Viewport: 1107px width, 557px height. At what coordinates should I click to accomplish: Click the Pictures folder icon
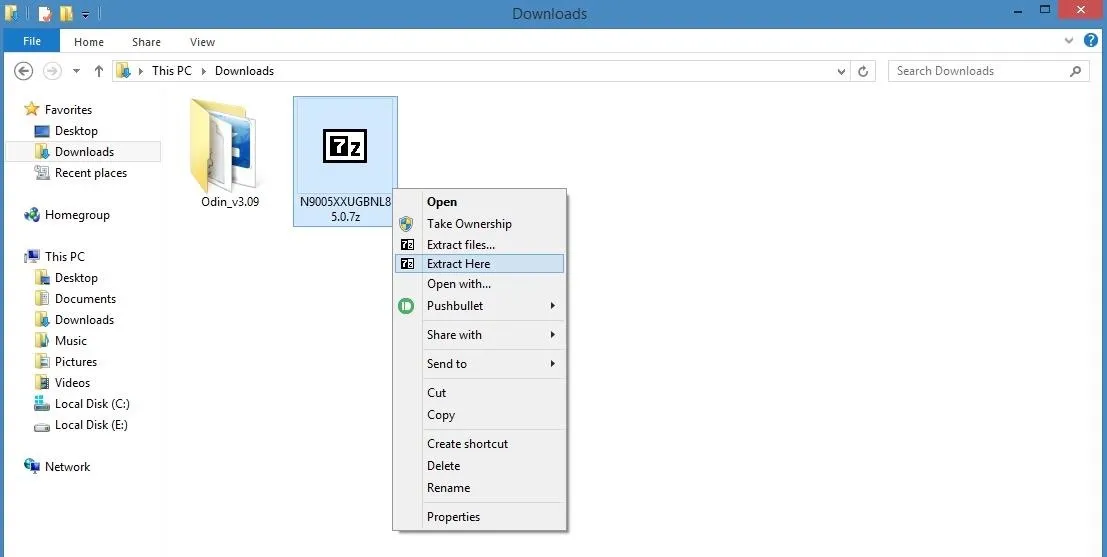(42, 361)
